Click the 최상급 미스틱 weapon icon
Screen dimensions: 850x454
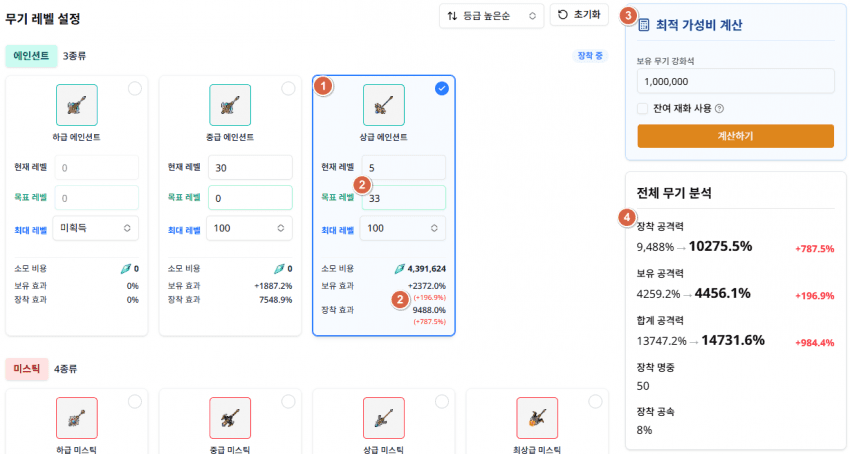537,418
